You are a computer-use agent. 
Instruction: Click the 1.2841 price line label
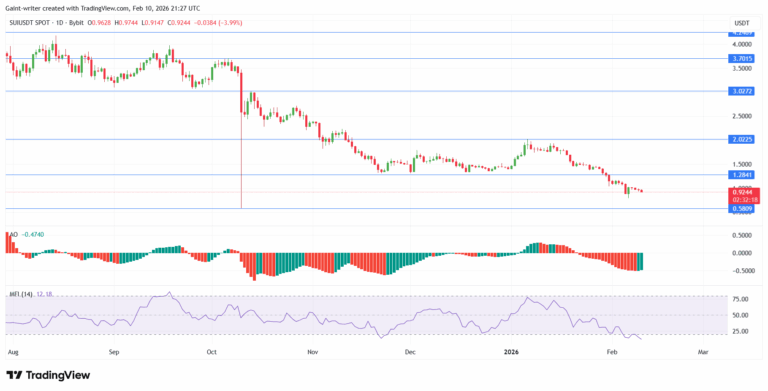coord(742,175)
